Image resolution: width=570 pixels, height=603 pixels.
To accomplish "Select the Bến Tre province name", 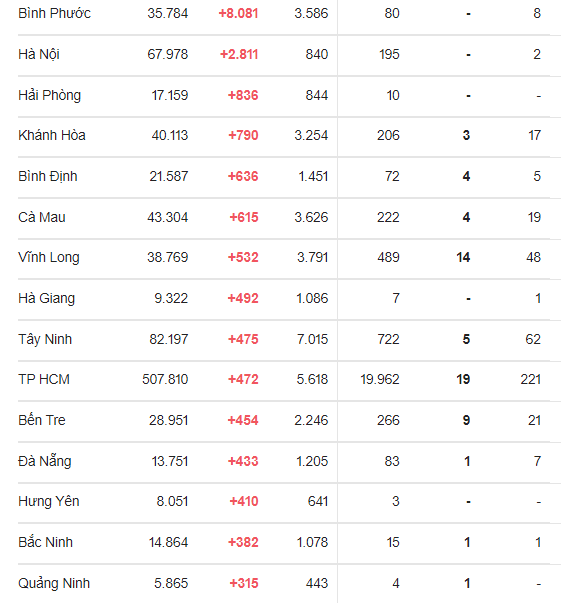I will pos(42,420).
